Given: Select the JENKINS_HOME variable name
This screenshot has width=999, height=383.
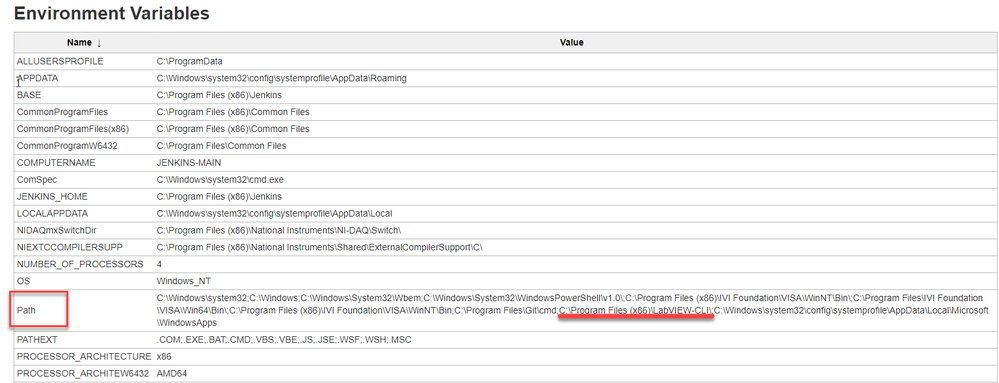Looking at the screenshot, I should [52, 196].
